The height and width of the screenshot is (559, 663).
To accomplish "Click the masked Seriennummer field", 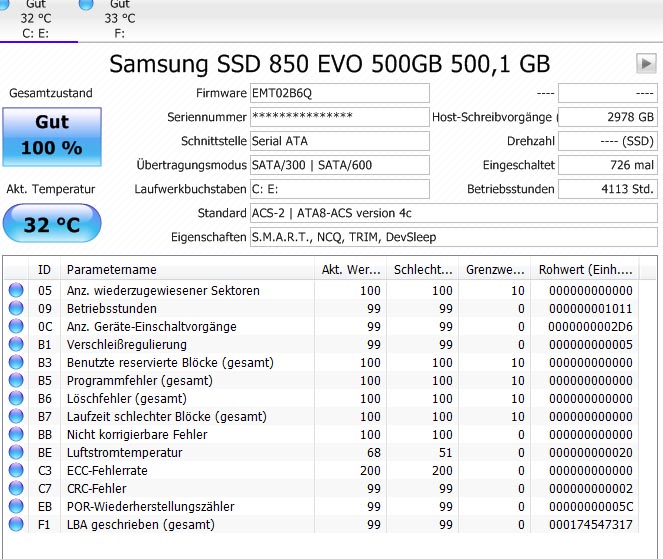I will pyautogui.click(x=340, y=117).
